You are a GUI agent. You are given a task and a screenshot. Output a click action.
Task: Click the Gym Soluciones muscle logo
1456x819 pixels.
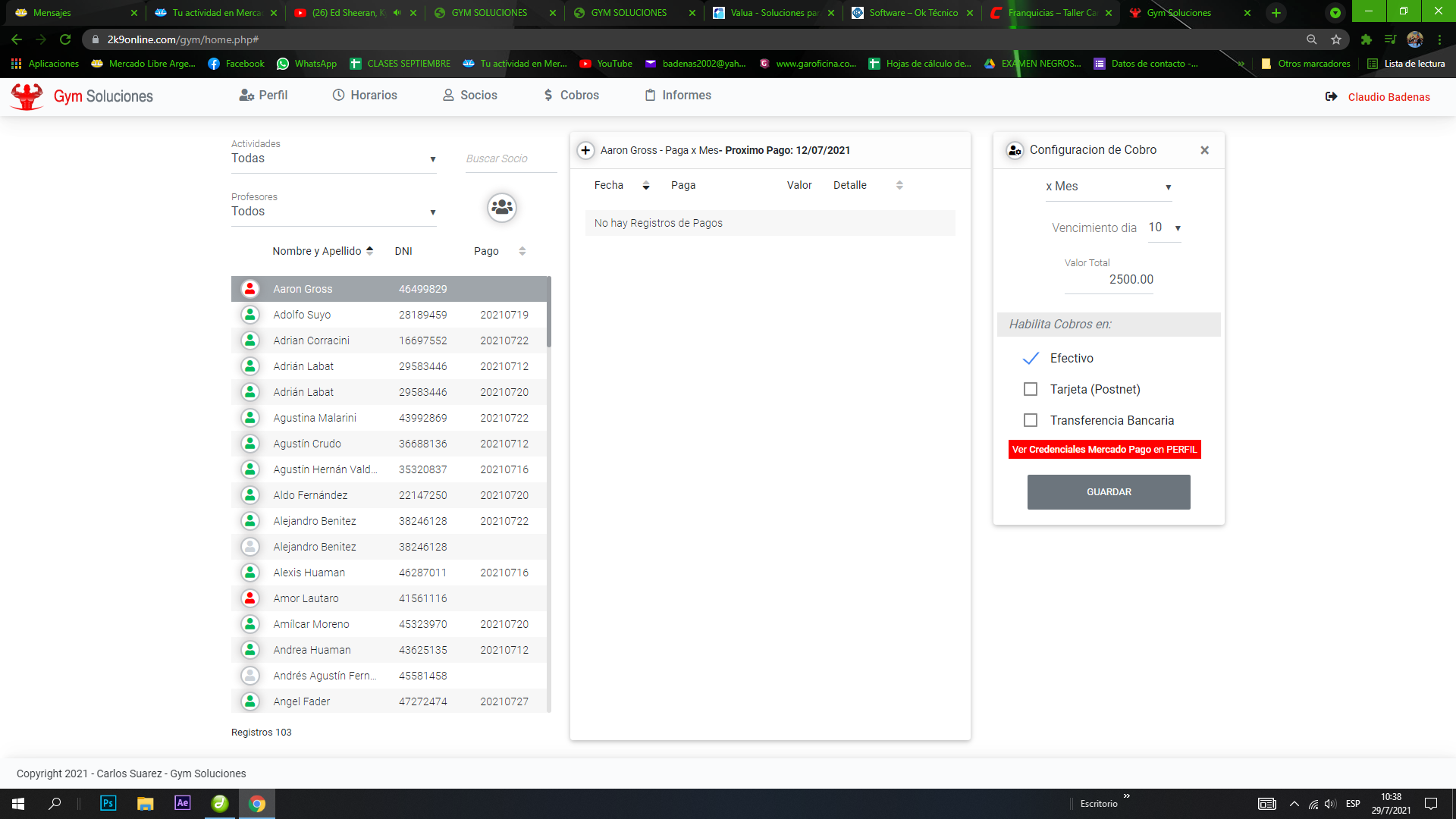click(x=27, y=96)
